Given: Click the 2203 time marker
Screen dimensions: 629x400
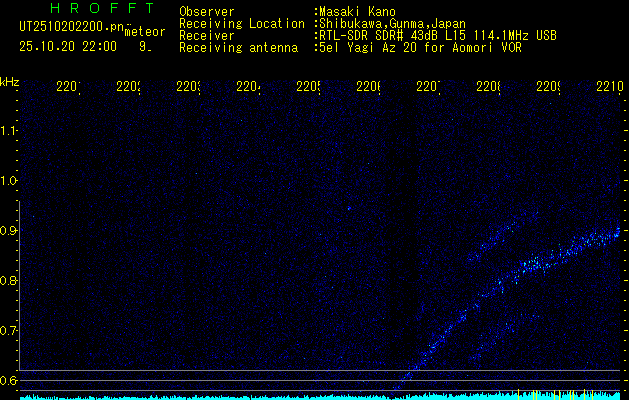Looking at the screenshot, I should (189, 87).
